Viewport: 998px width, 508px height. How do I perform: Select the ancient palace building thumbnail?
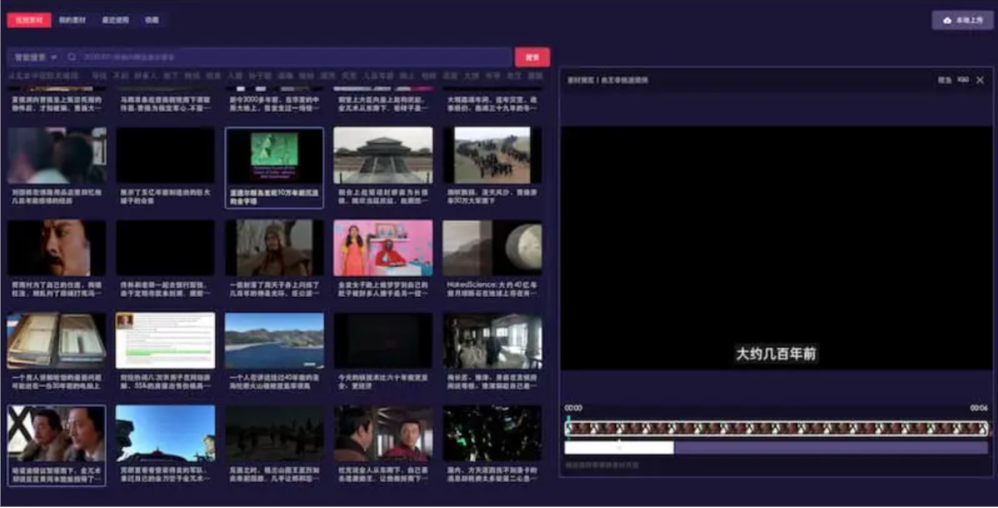click(x=383, y=155)
